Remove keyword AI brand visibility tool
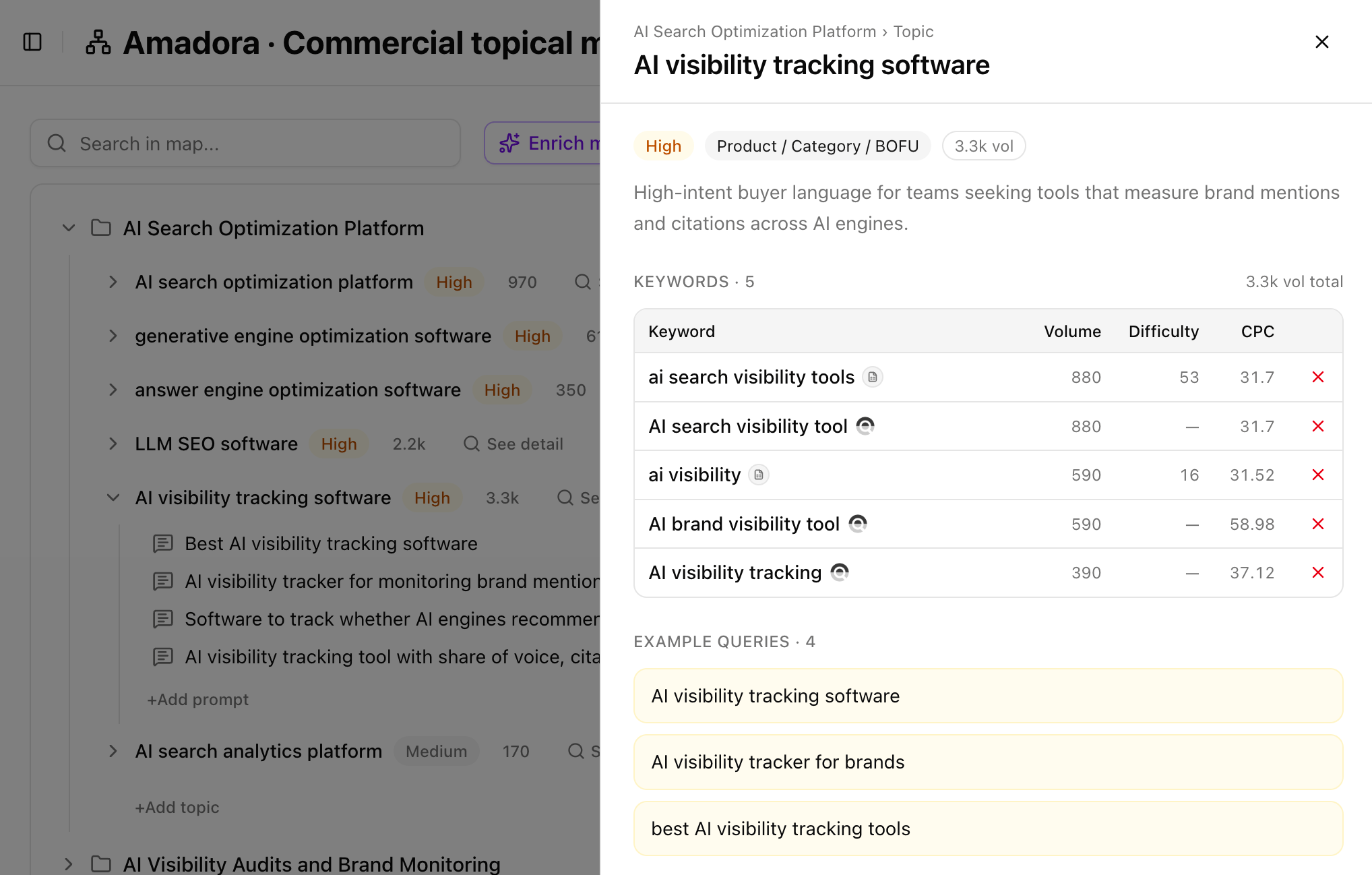This screenshot has height=875, width=1372. (x=1318, y=524)
